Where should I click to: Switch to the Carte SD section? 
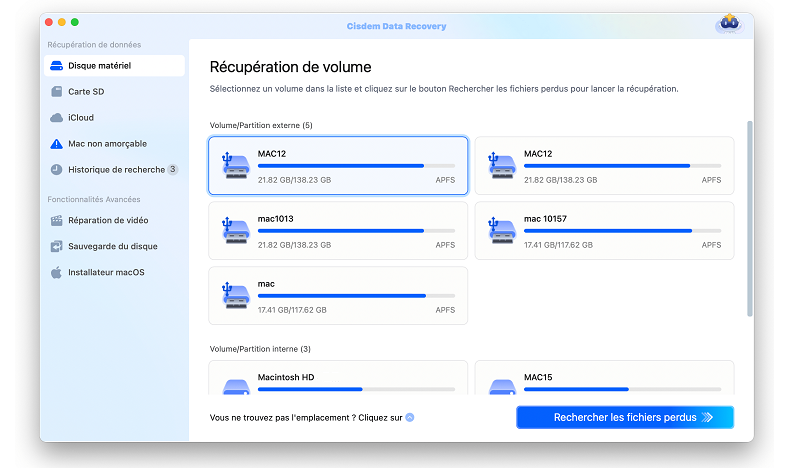pos(86,92)
